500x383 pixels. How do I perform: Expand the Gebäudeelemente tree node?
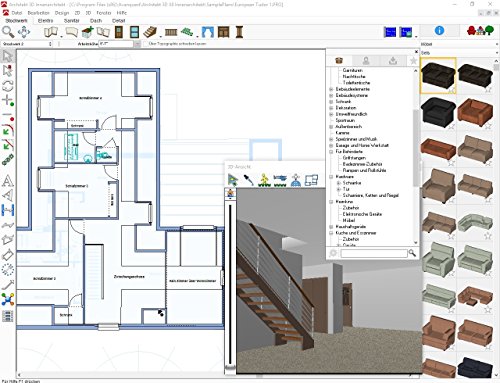pyautogui.click(x=331, y=89)
